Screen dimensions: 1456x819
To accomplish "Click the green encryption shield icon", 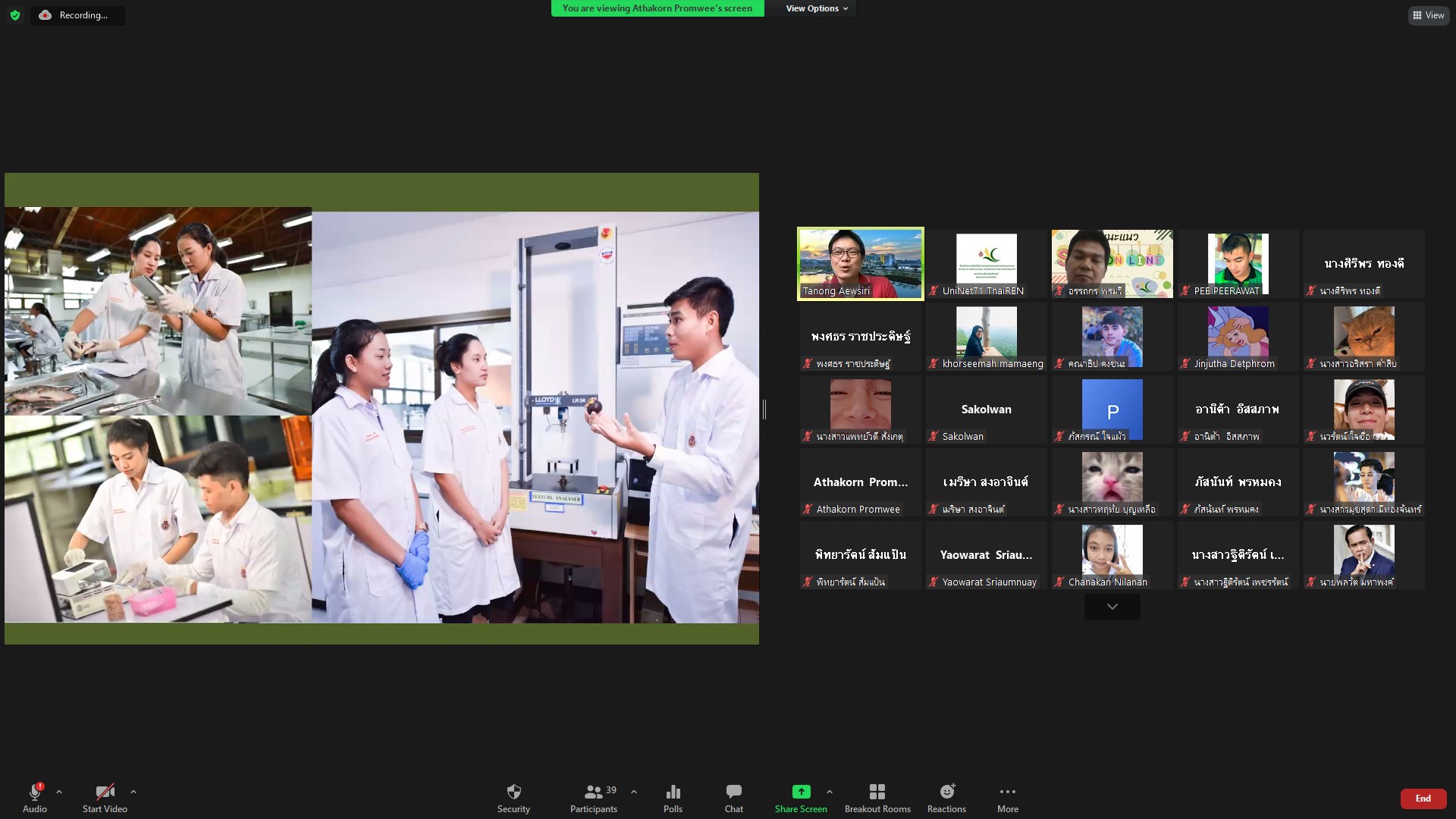I will tap(15, 15).
